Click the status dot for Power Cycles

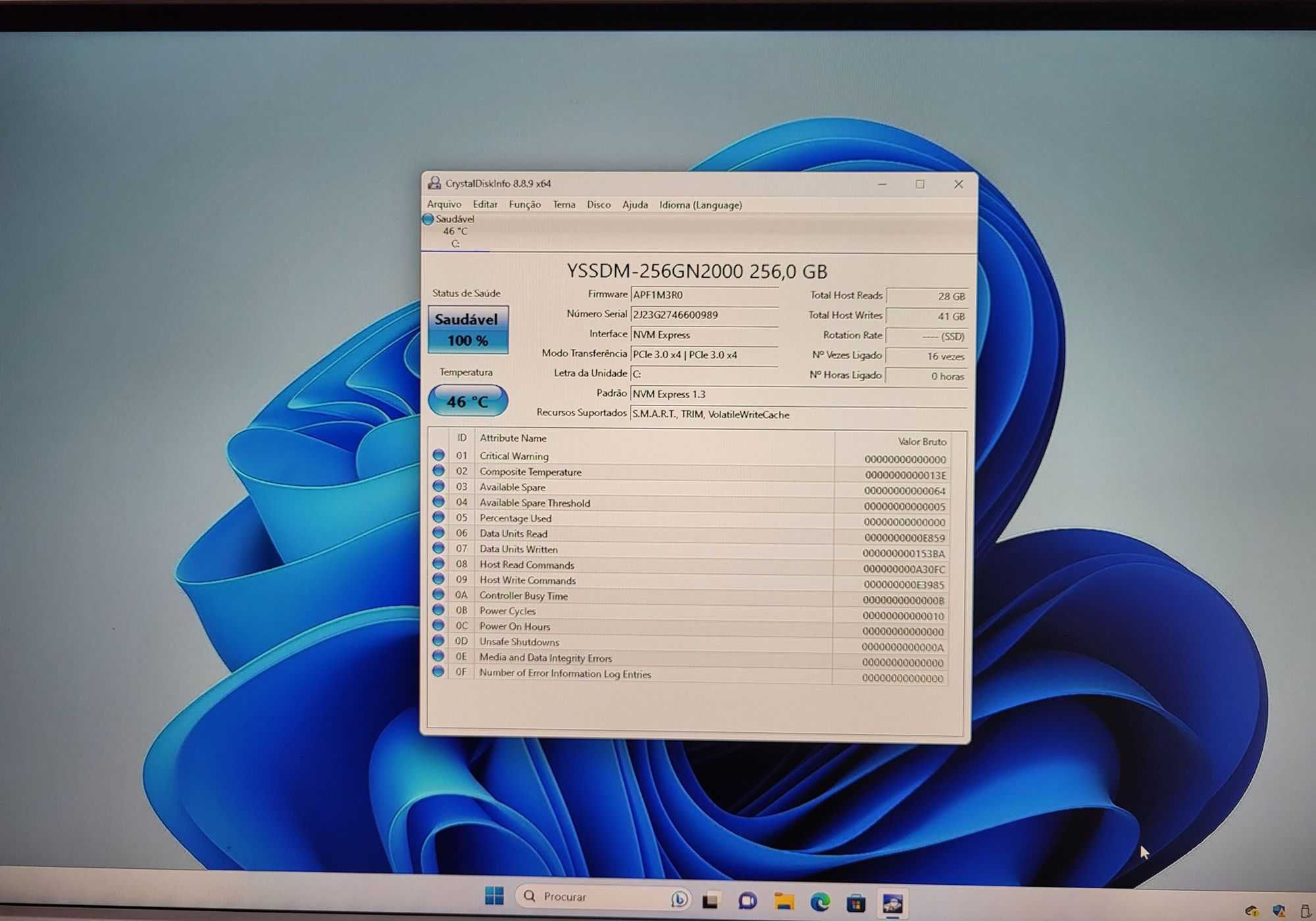438,610
